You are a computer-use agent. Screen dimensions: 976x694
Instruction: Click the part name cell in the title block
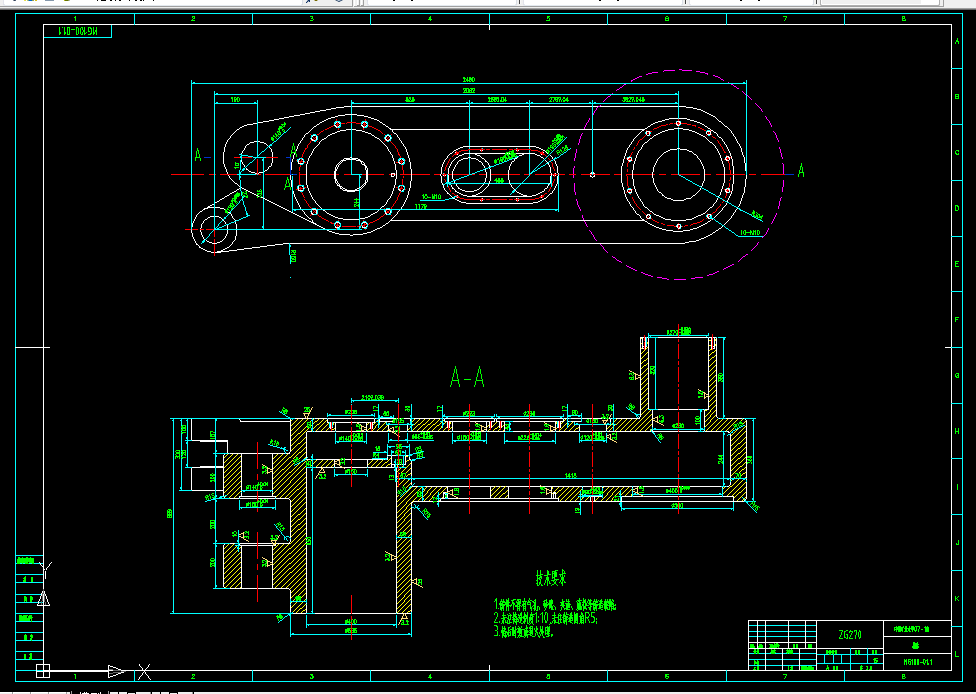point(917,645)
